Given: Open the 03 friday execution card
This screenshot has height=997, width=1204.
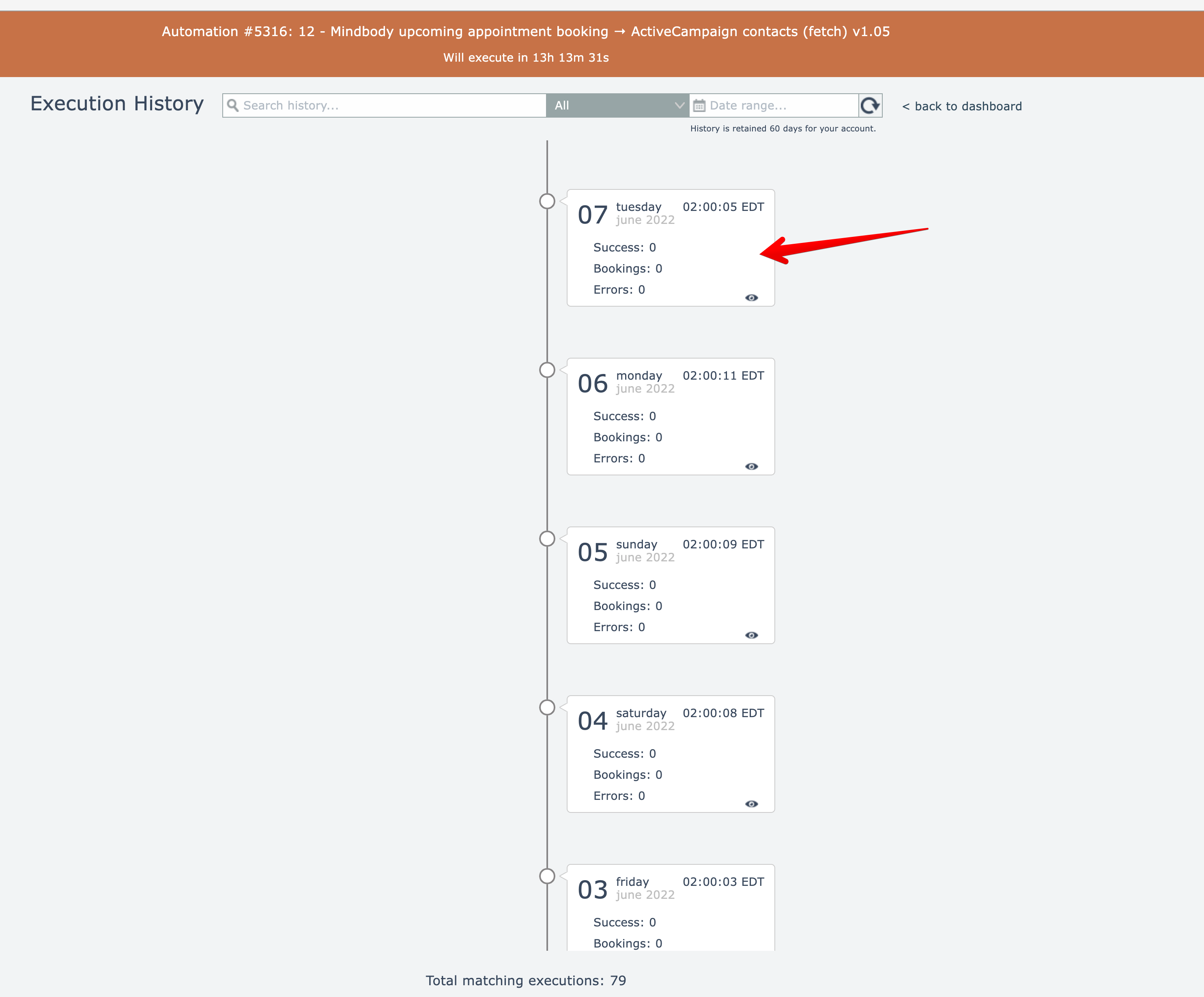Looking at the screenshot, I should pos(670,906).
